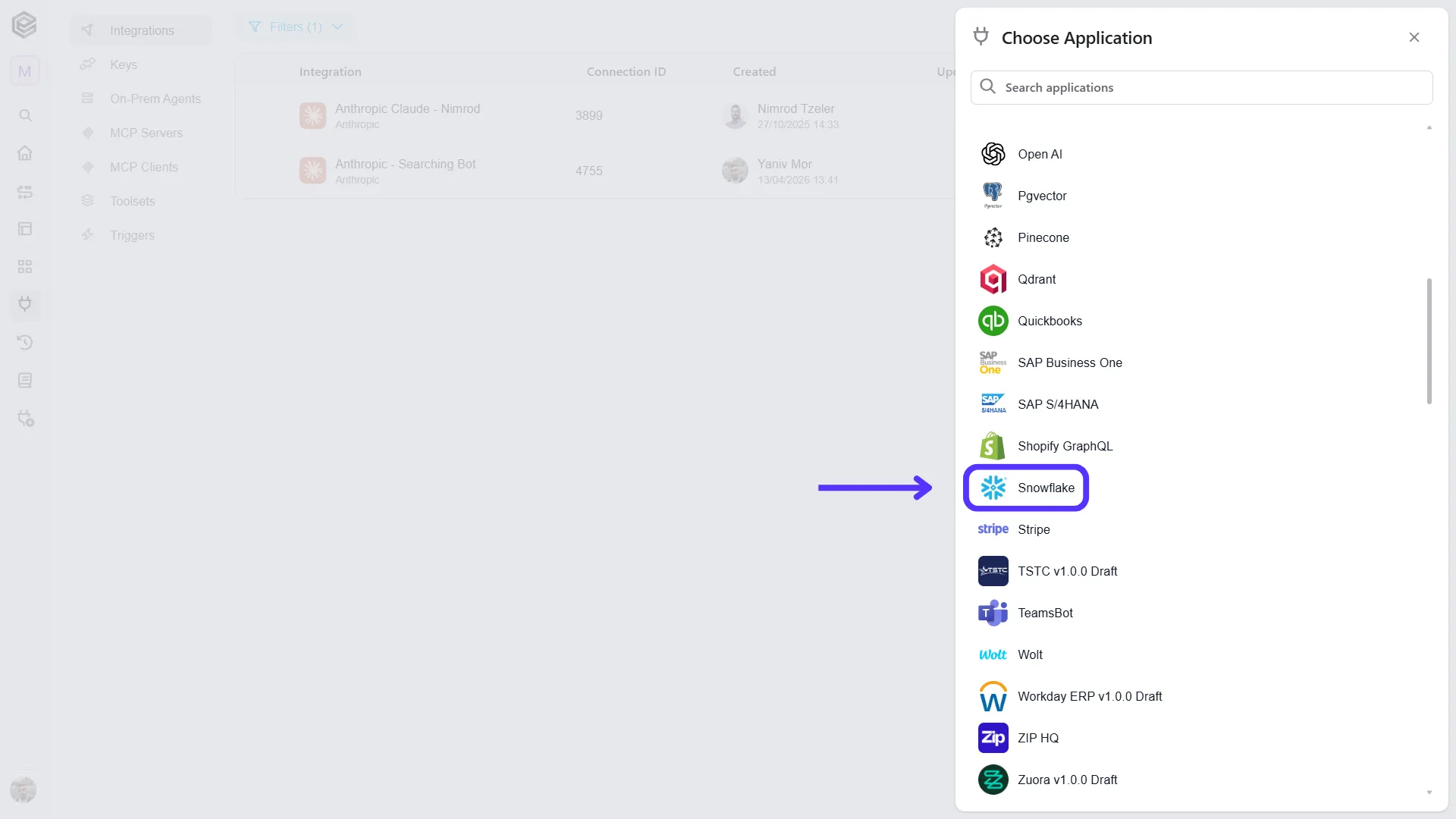Select the Quickbooks application label
This screenshot has width=1456, height=819.
pos(1050,321)
